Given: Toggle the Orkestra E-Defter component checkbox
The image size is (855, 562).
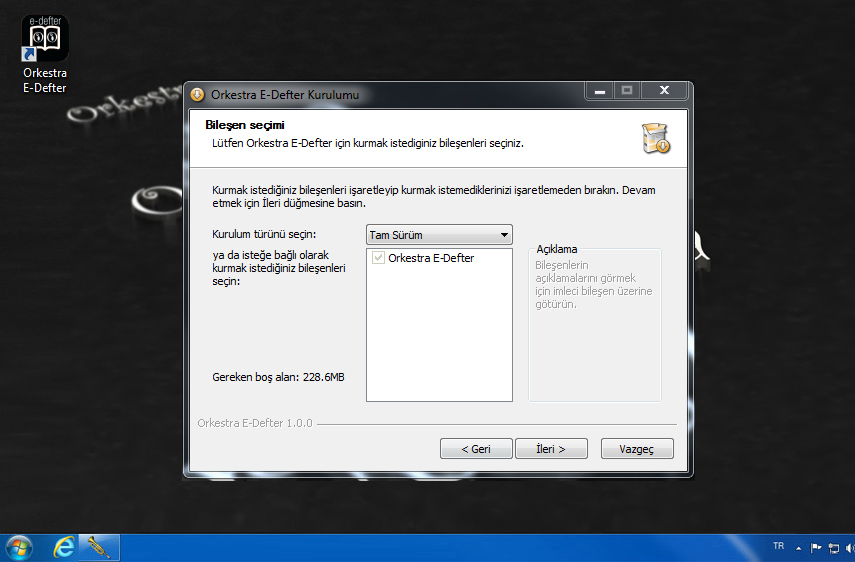Looking at the screenshot, I should pyautogui.click(x=378, y=258).
